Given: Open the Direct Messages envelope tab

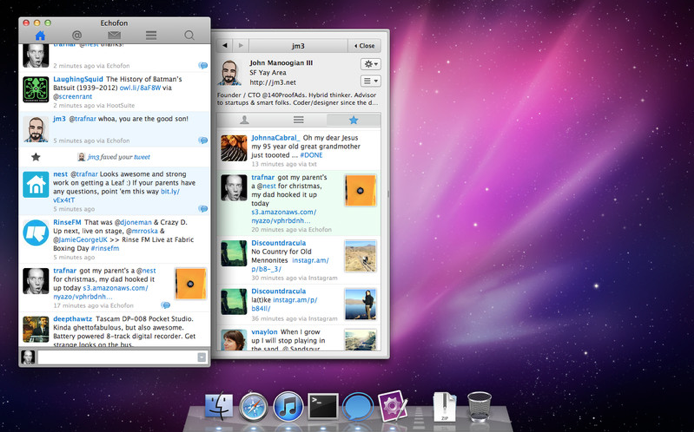Looking at the screenshot, I should 114,35.
